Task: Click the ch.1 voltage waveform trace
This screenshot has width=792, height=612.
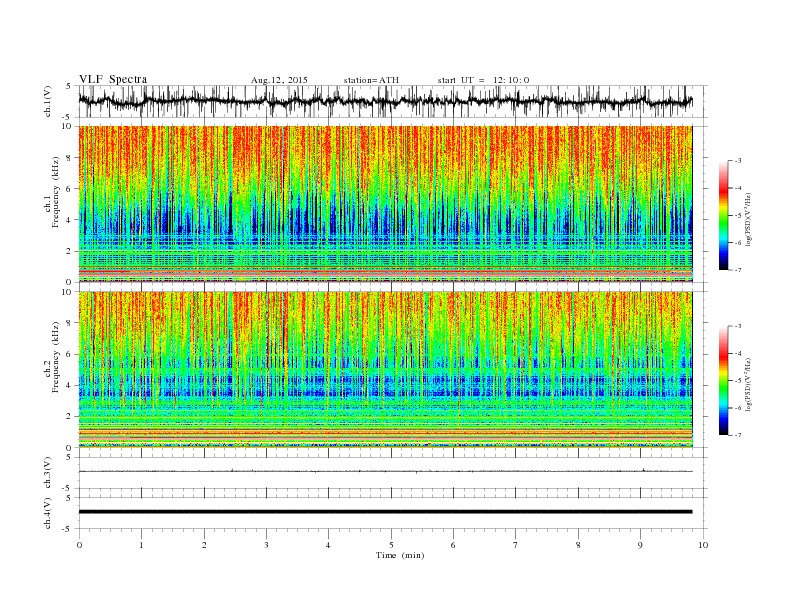Action: click(385, 101)
